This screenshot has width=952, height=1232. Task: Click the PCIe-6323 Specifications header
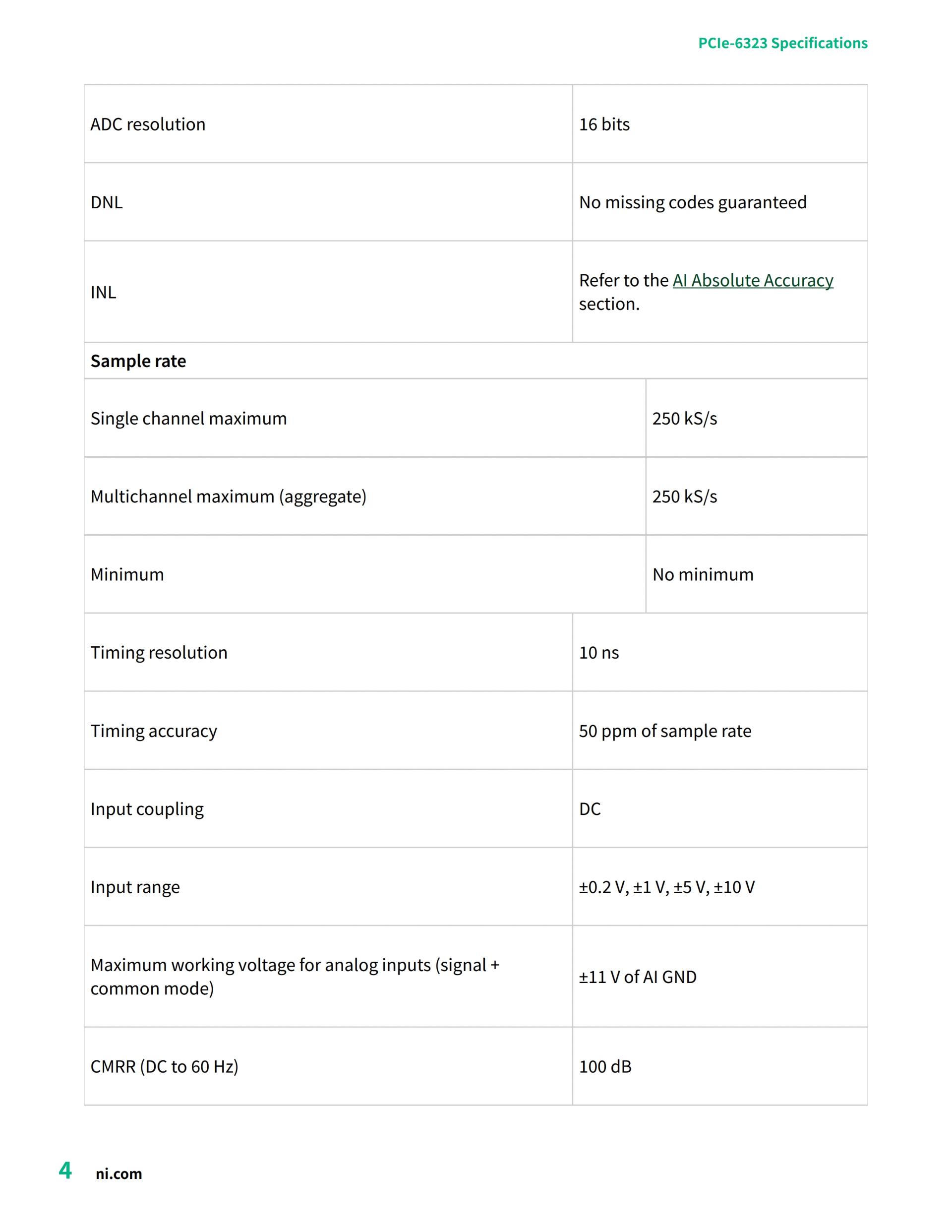click(782, 43)
